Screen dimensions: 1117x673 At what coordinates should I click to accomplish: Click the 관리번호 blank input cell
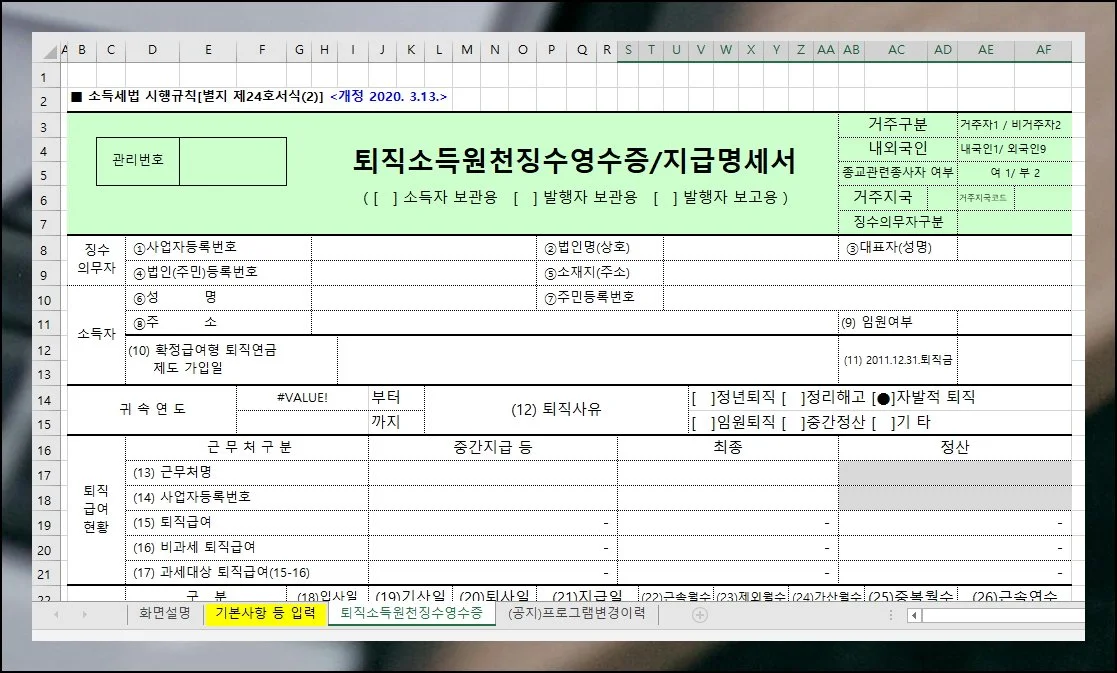tap(233, 161)
